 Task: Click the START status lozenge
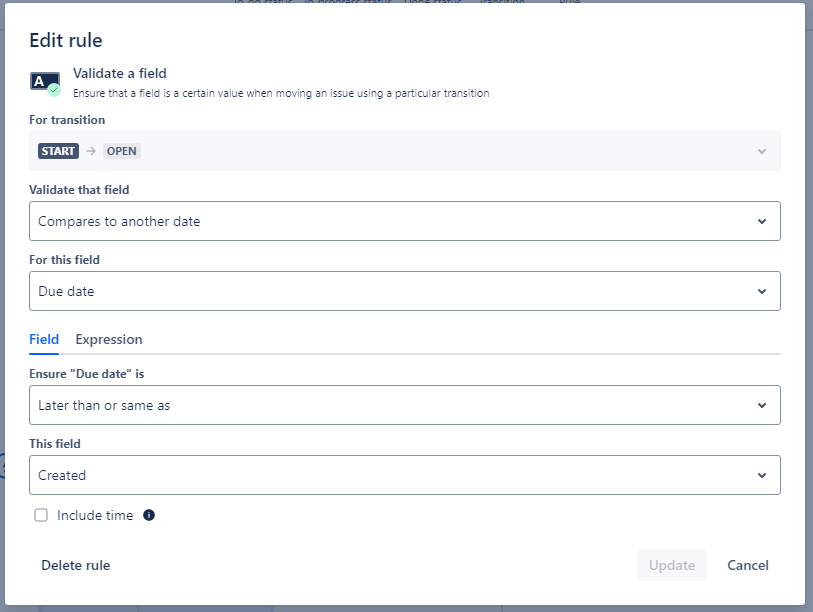click(58, 151)
